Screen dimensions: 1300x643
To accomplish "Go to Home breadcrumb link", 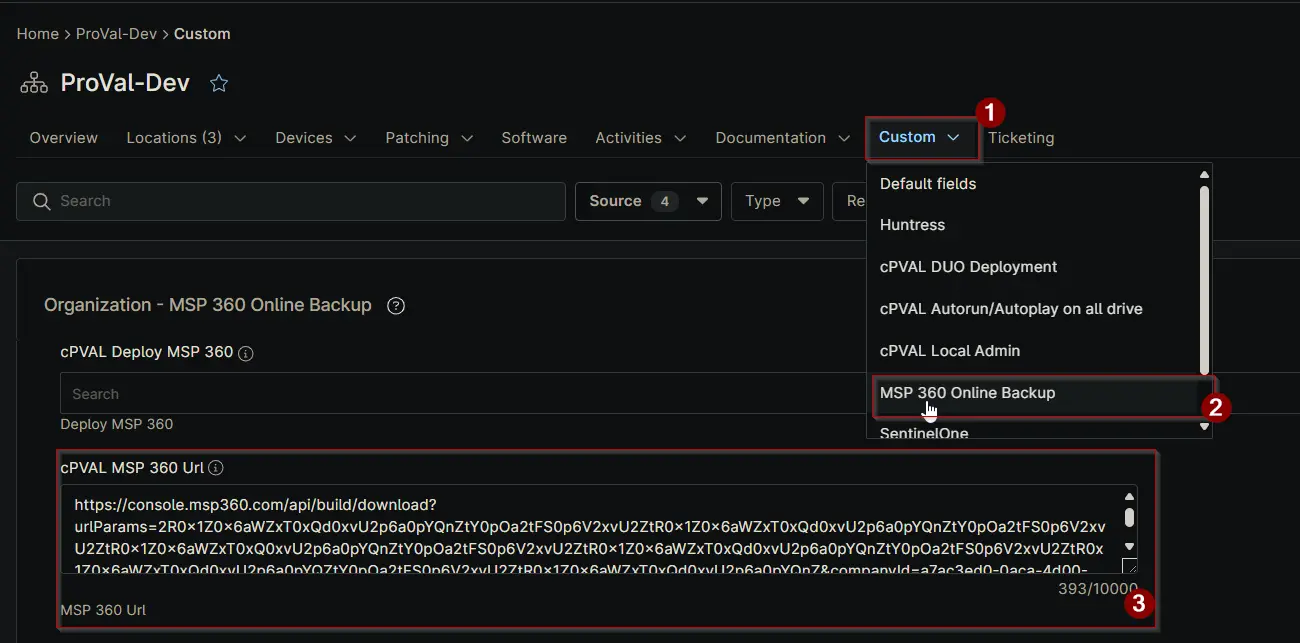I will coord(38,34).
